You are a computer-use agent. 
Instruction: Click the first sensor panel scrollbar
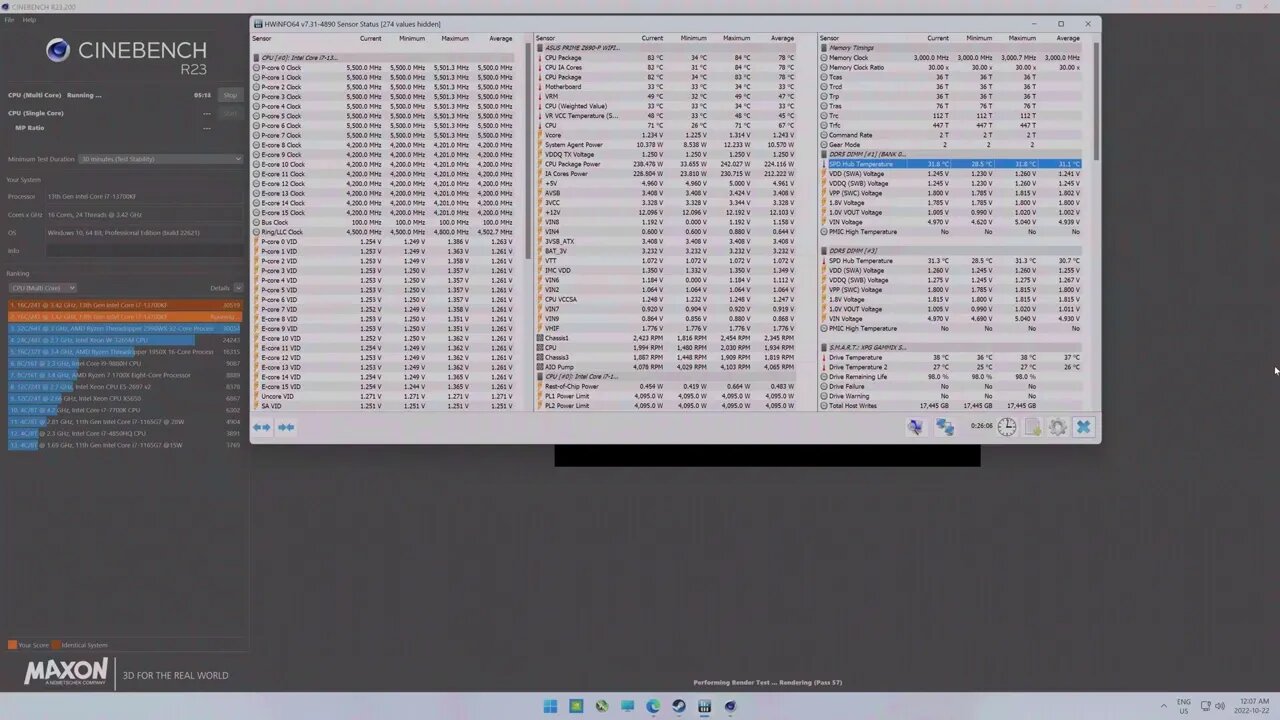528,150
